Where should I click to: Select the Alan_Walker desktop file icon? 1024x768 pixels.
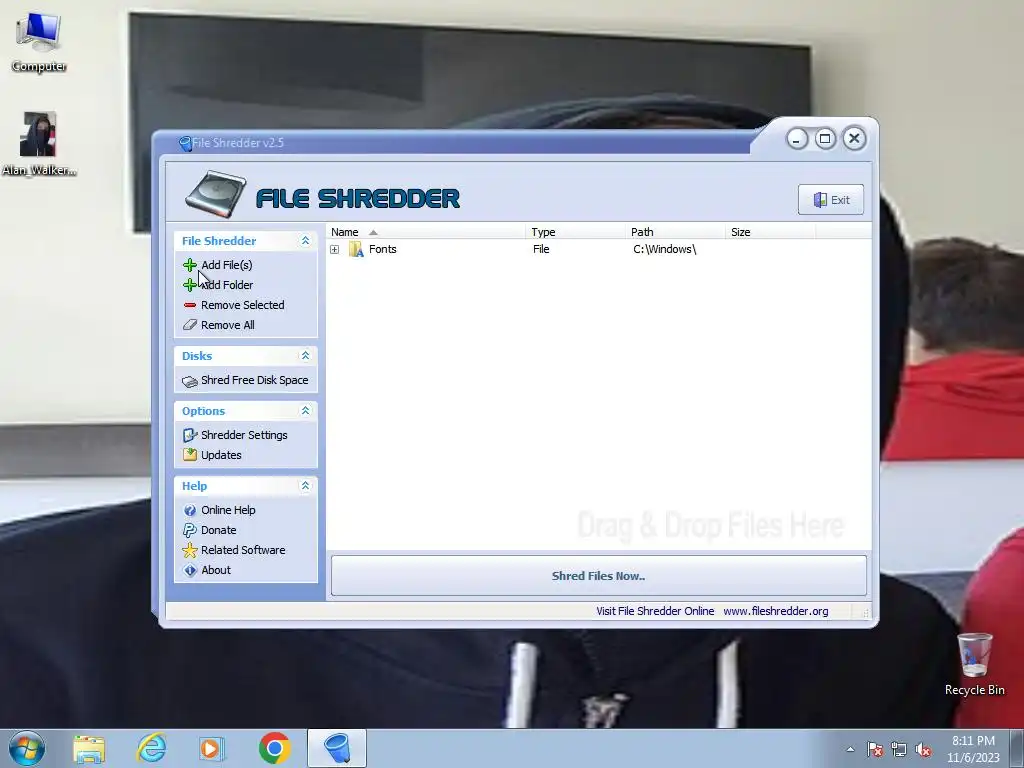(x=39, y=144)
